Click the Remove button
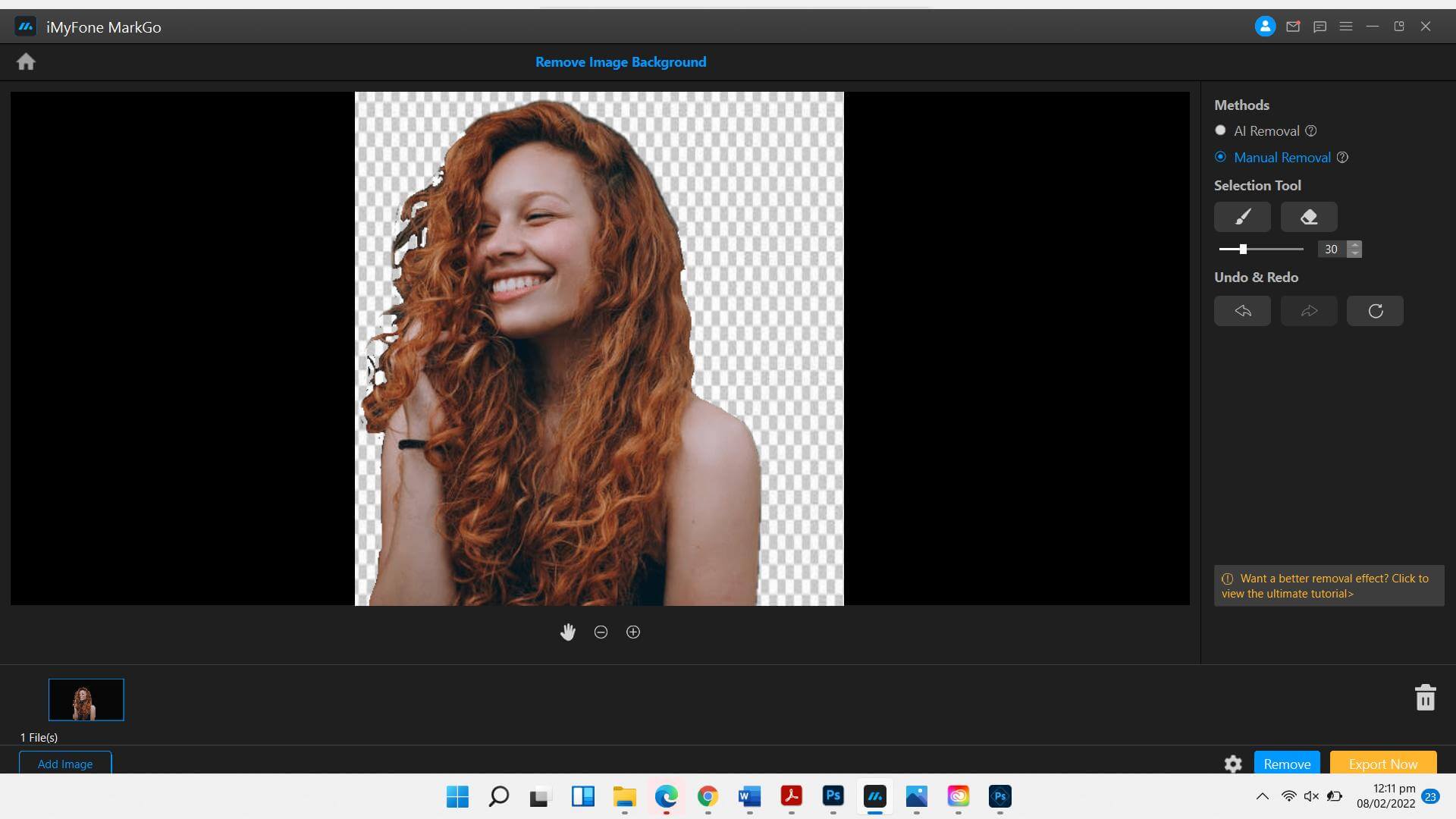1456x819 pixels. point(1287,763)
